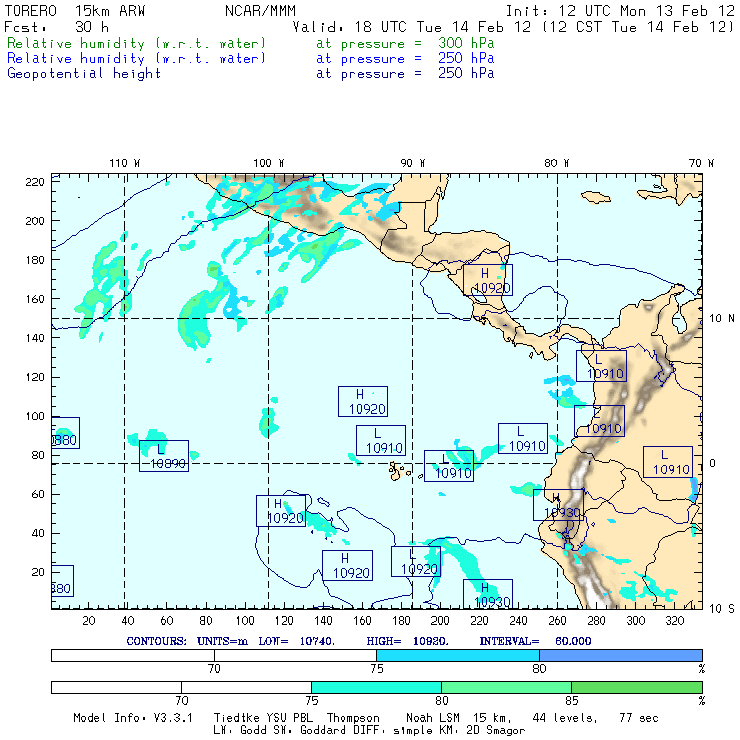Screen dimensions: 740x740
Task: Click the '90 W' longitude label
Action: tap(412, 163)
